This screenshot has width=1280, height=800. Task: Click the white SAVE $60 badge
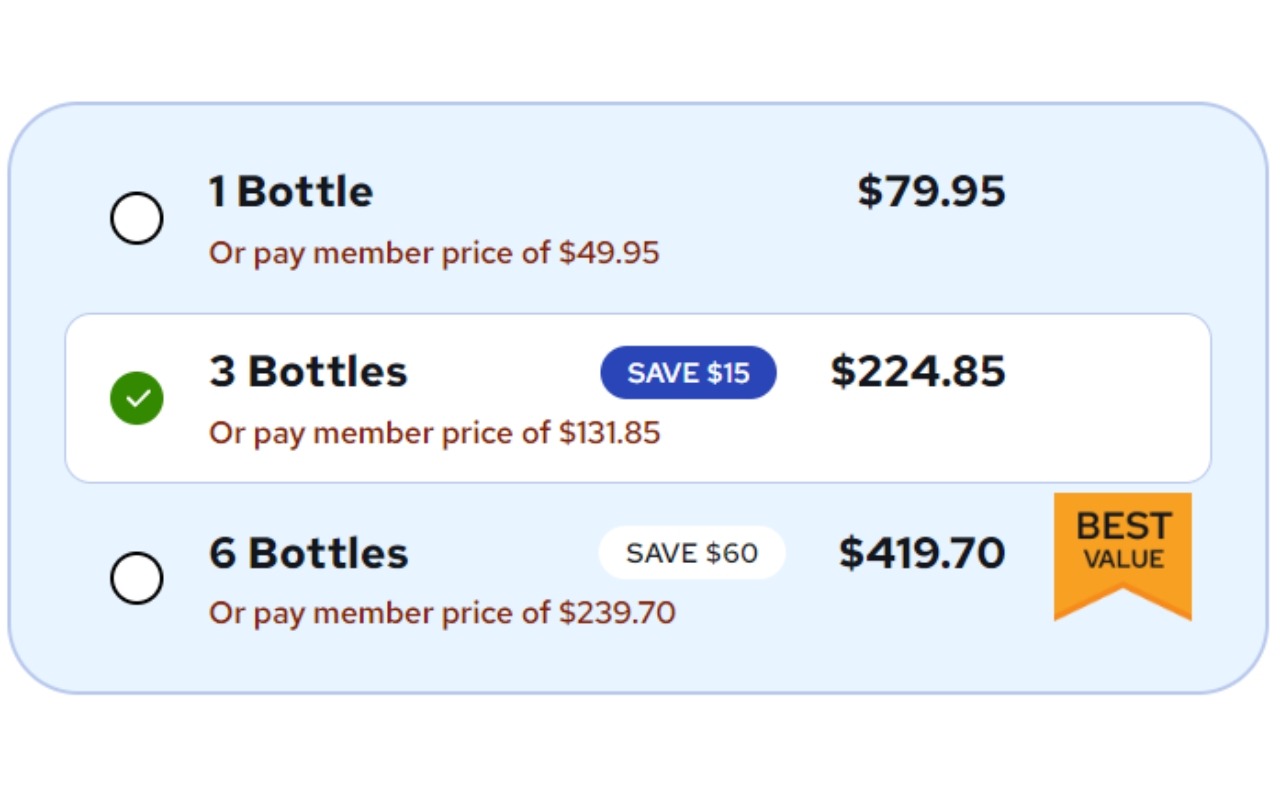point(691,553)
